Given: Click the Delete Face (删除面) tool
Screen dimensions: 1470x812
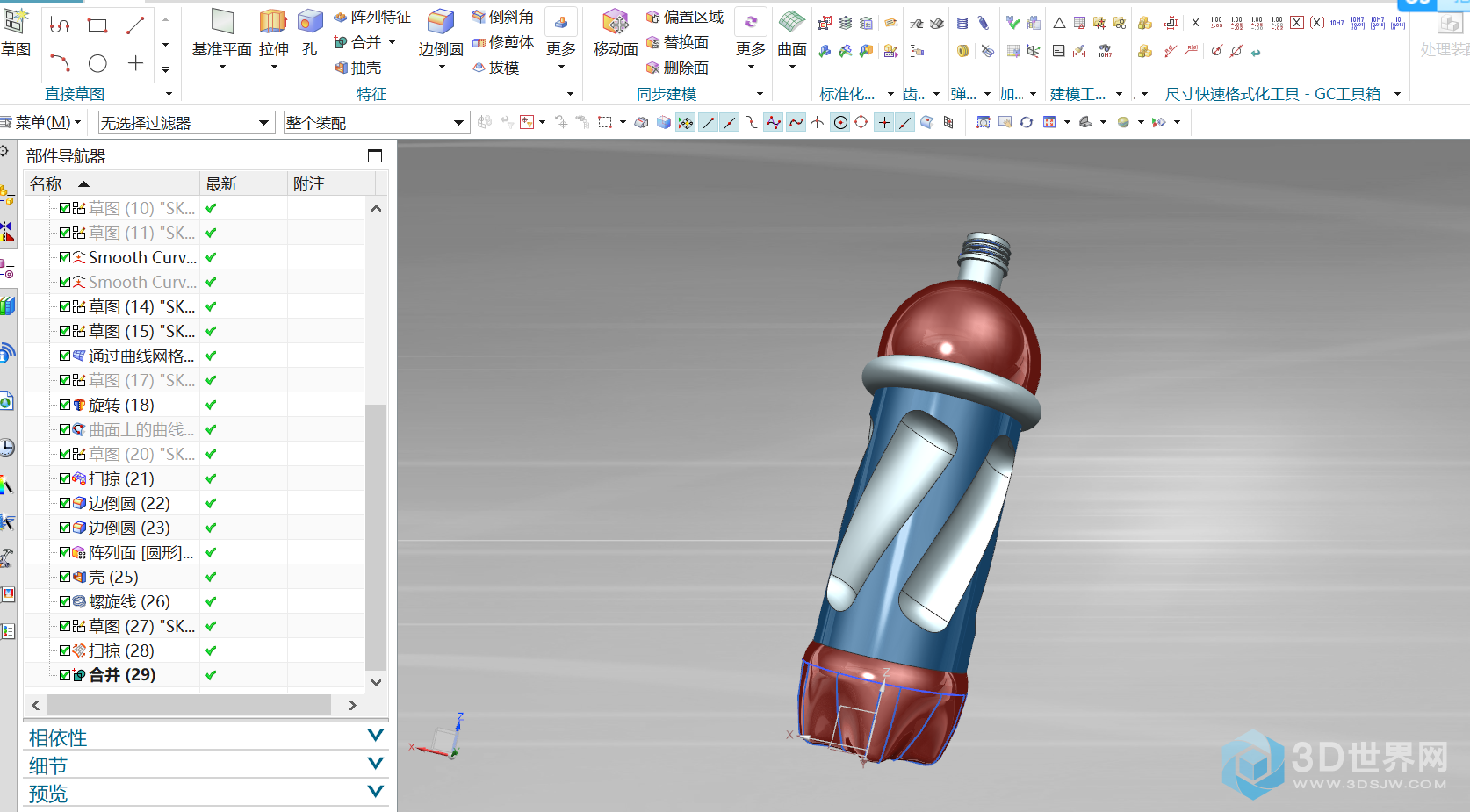Looking at the screenshot, I should tap(677, 68).
